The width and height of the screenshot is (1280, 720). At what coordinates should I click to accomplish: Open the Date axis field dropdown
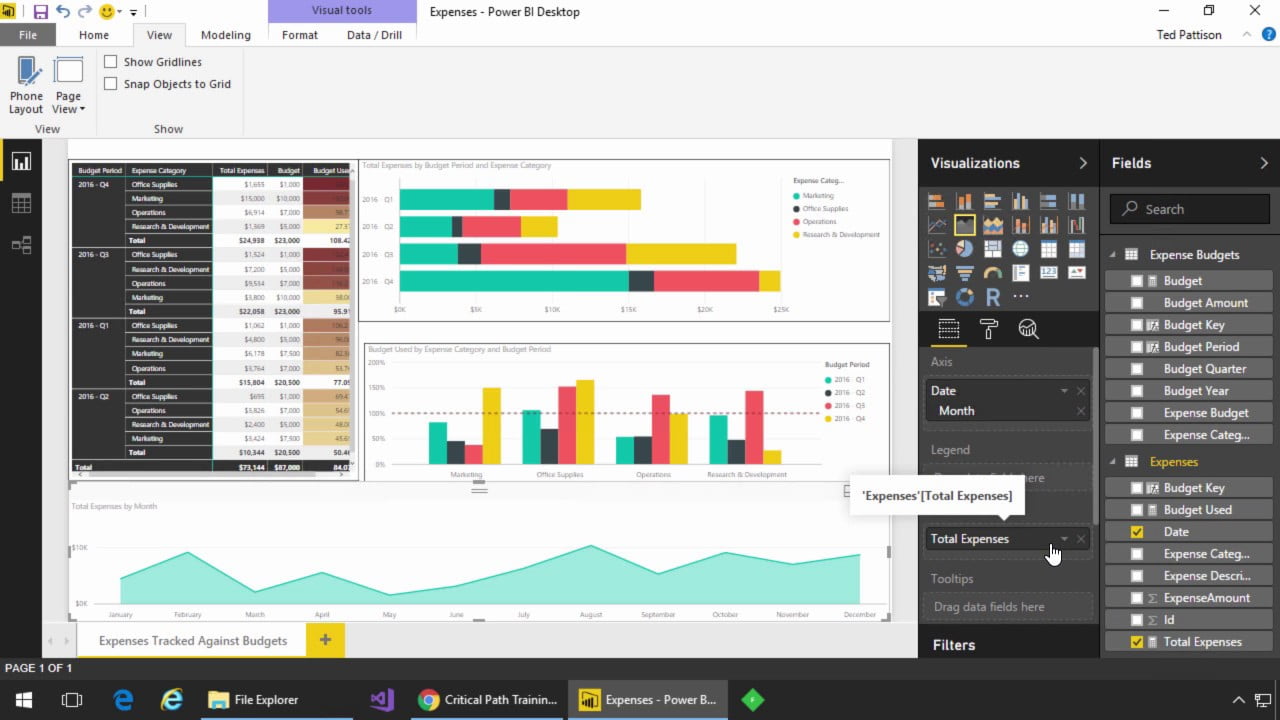(x=1064, y=391)
